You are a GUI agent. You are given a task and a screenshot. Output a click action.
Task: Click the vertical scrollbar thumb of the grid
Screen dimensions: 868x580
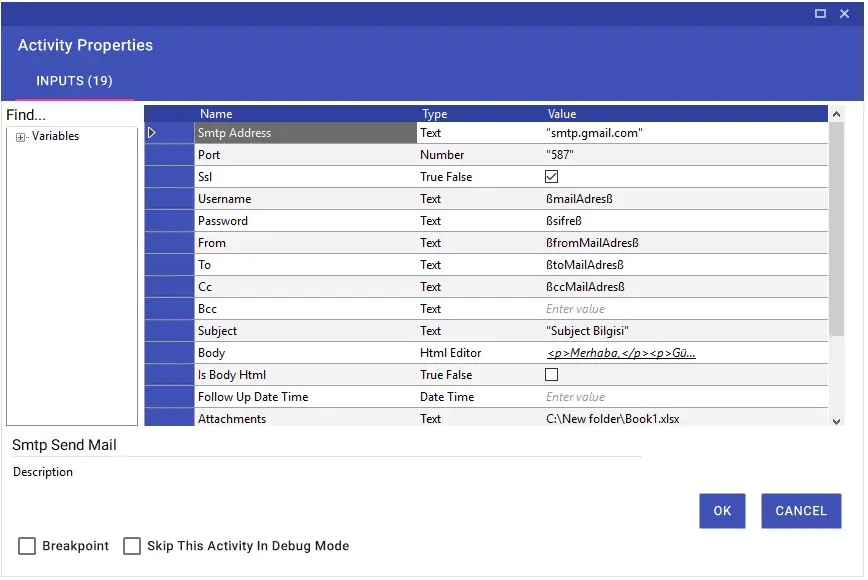click(836, 229)
